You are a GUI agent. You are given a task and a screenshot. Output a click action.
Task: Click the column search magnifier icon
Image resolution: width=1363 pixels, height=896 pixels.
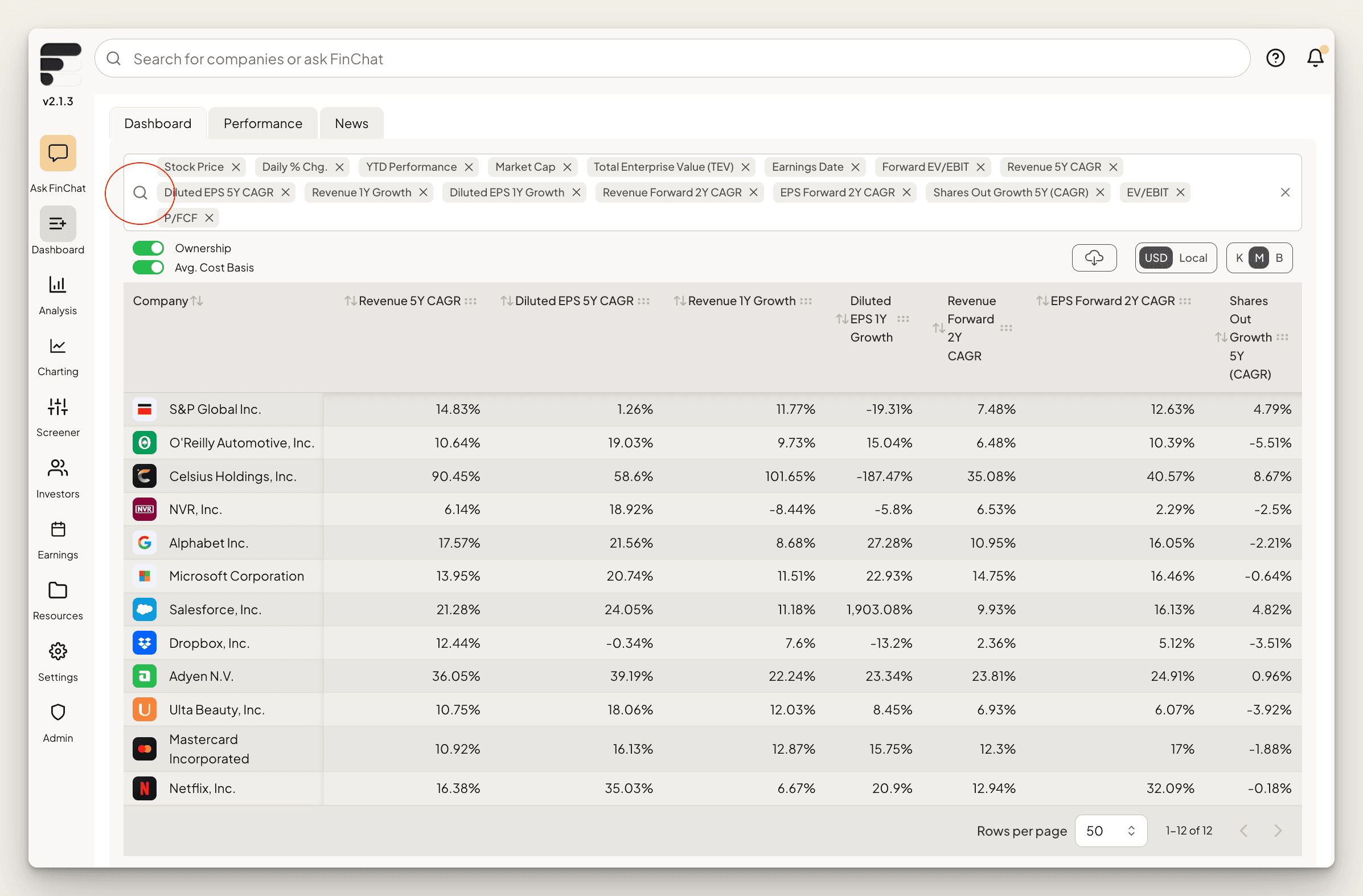(x=140, y=192)
